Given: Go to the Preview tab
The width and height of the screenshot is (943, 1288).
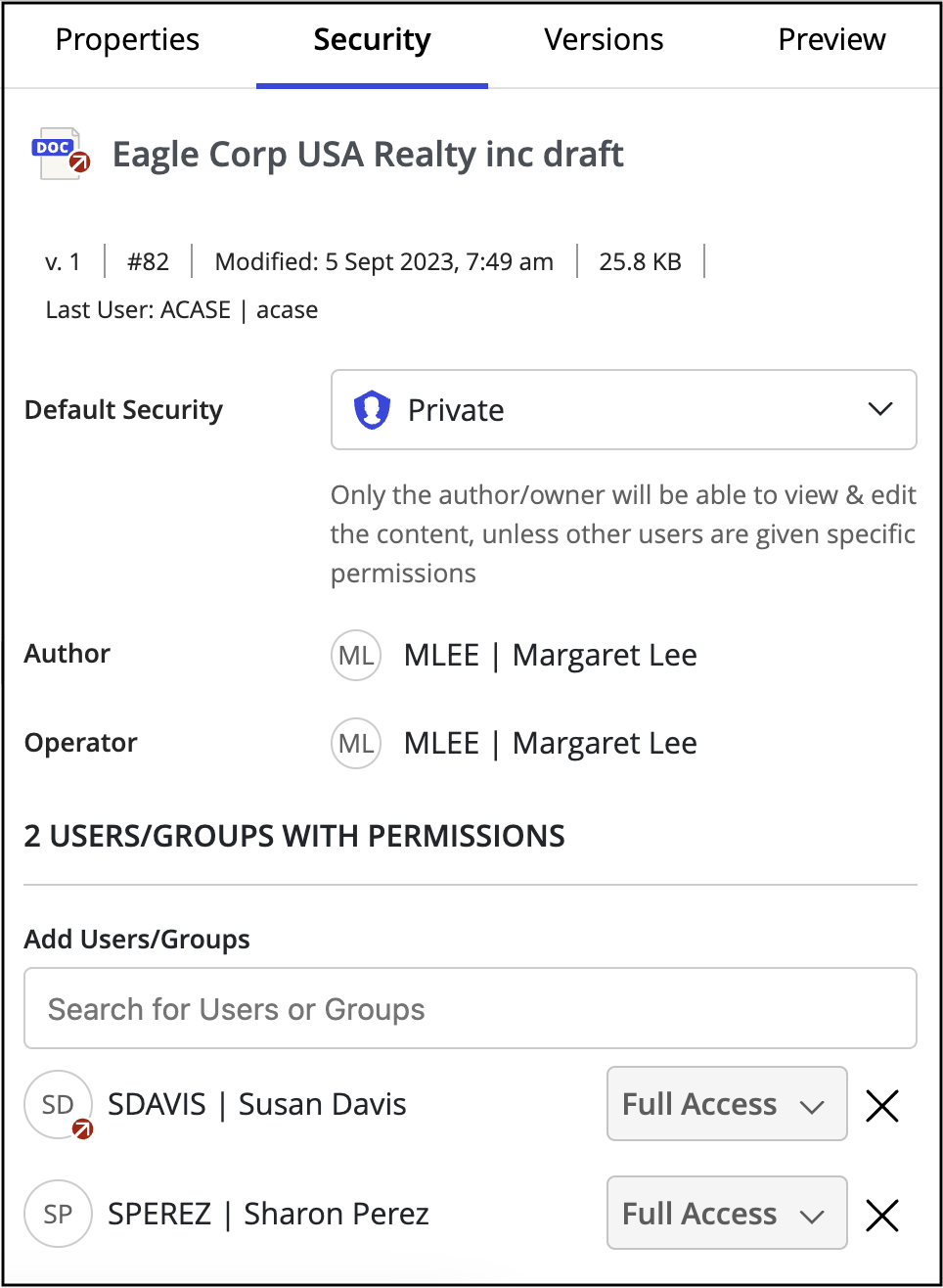Looking at the screenshot, I should 831,40.
